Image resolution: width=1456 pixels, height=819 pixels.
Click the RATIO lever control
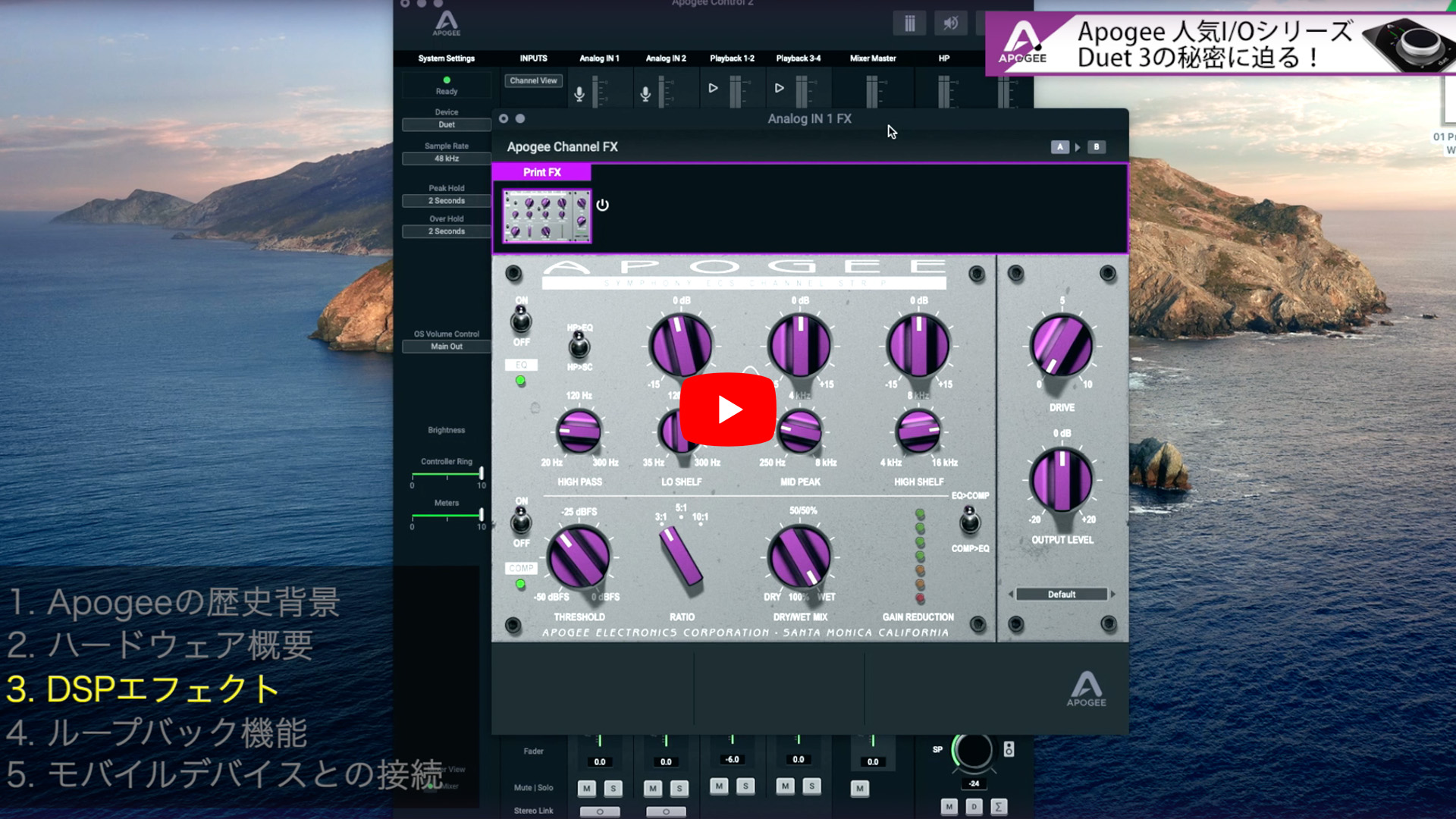coord(680,557)
